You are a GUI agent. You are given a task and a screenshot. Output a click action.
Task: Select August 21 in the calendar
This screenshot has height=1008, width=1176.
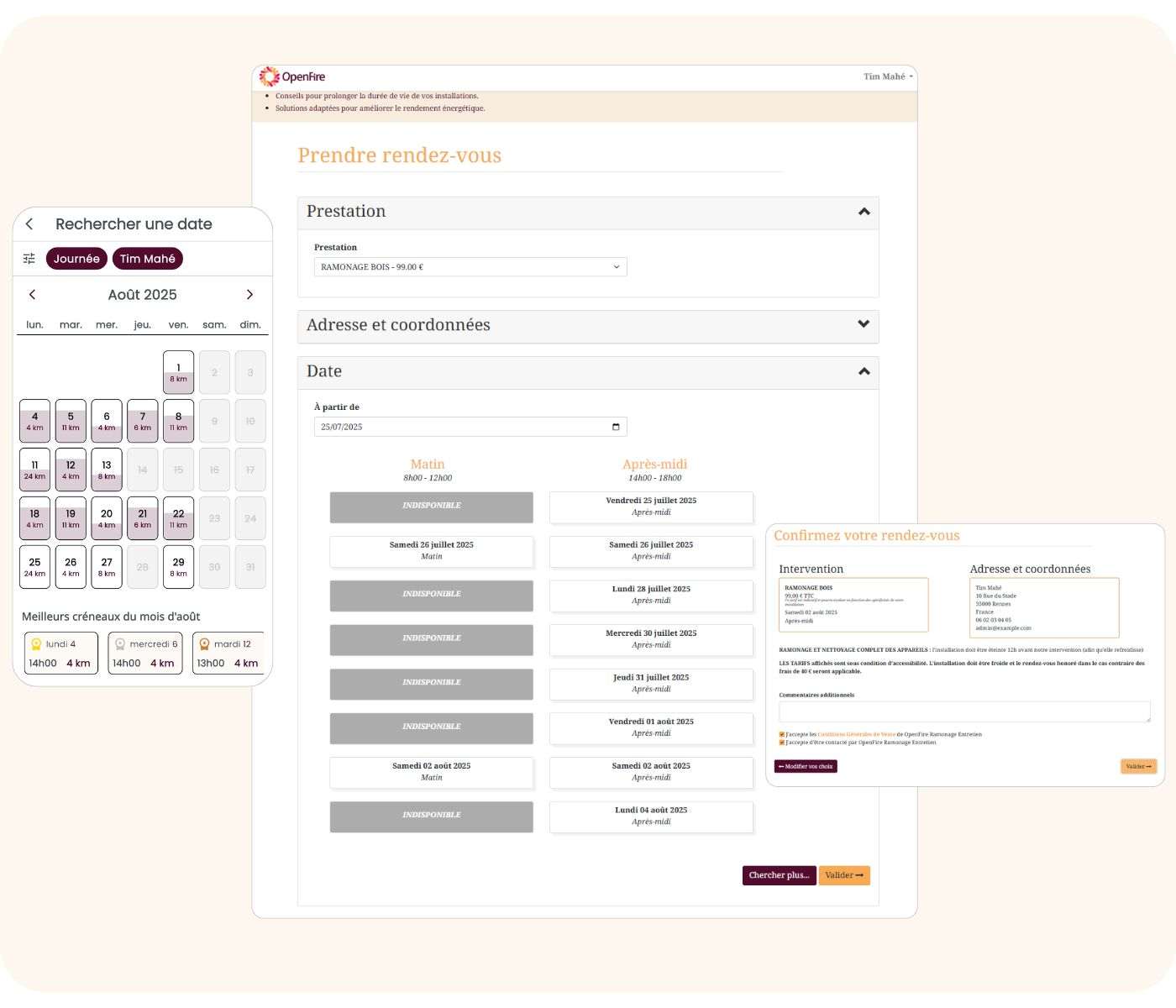click(143, 519)
